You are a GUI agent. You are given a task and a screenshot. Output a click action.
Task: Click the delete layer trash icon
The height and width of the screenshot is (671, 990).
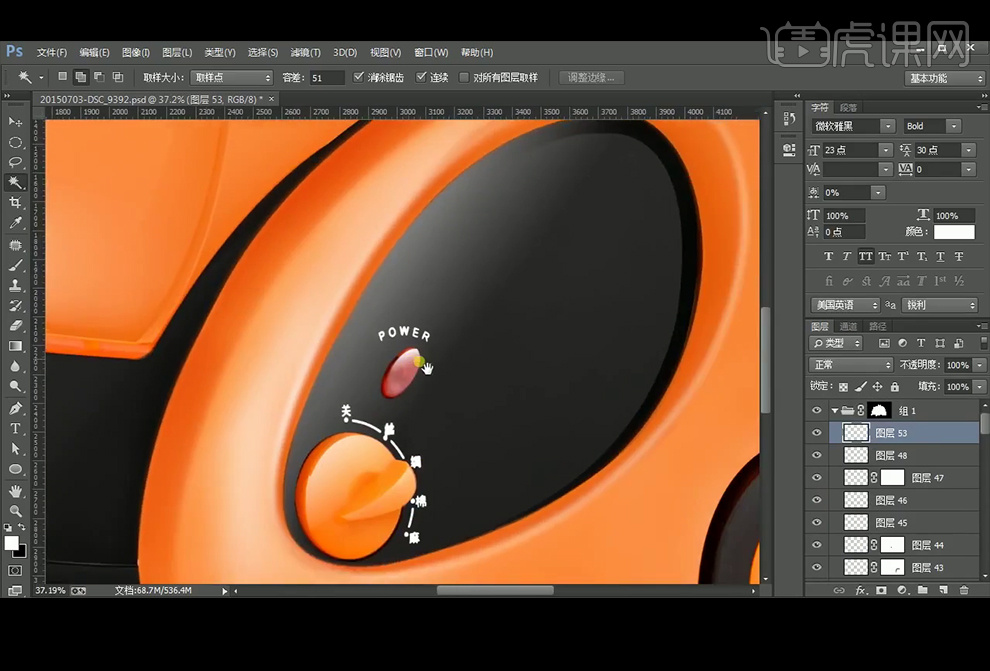pyautogui.click(x=964, y=590)
